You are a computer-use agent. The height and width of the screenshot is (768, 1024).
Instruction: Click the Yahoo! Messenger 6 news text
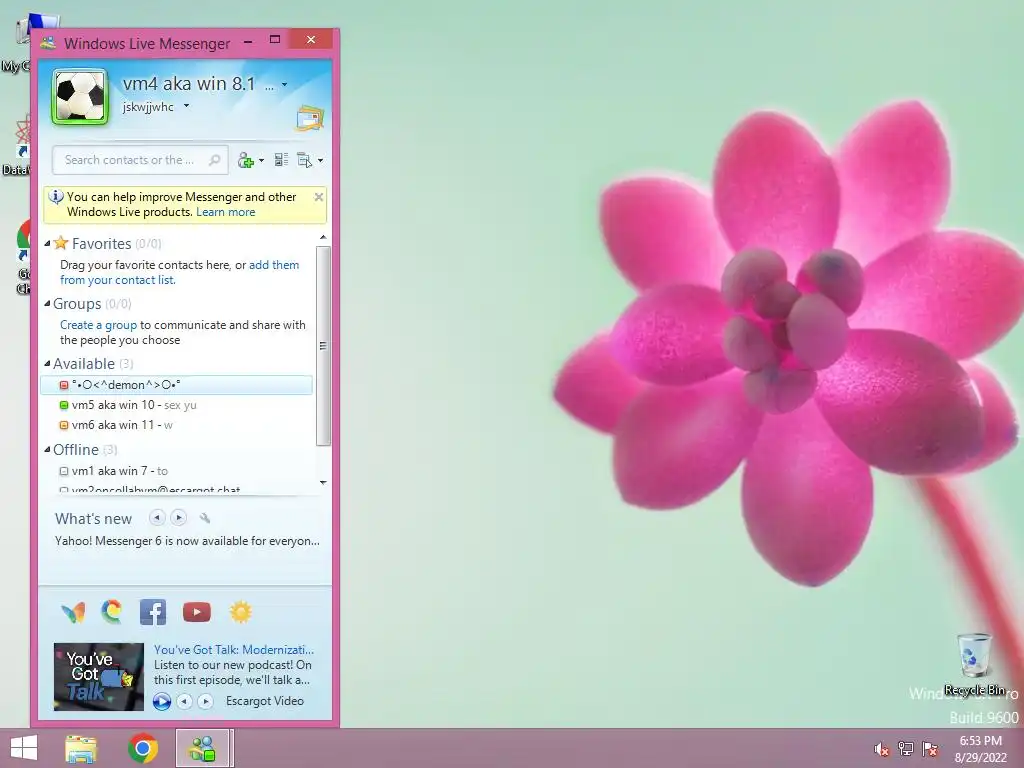[187, 541]
